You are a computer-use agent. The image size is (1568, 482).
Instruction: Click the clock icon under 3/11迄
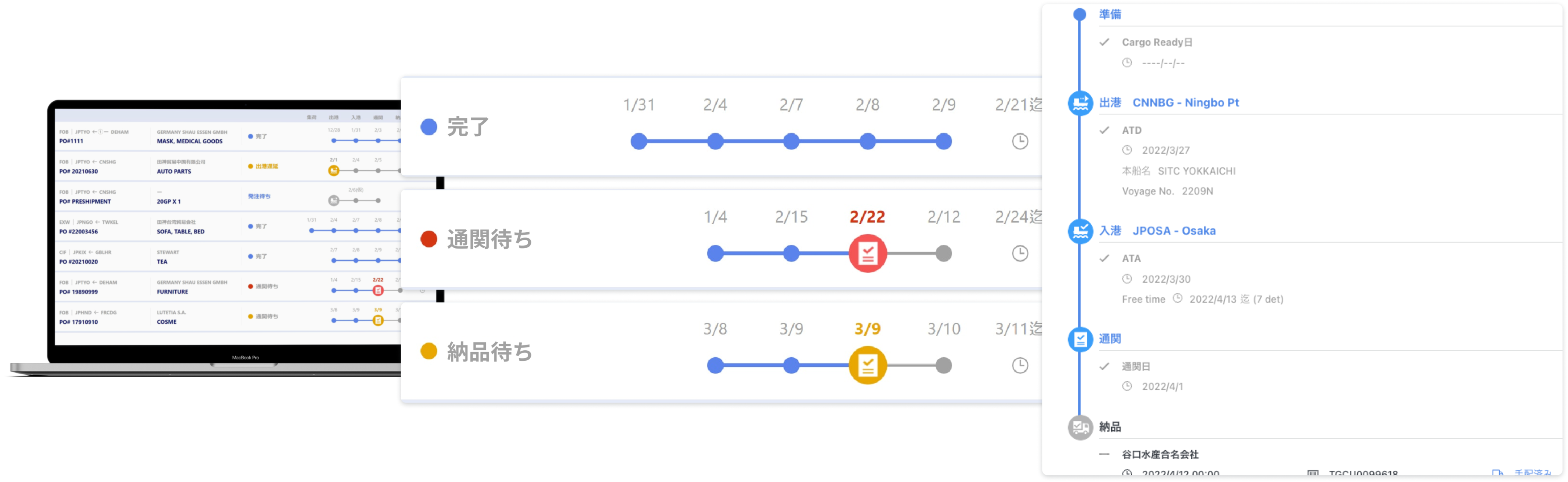click(x=1020, y=365)
